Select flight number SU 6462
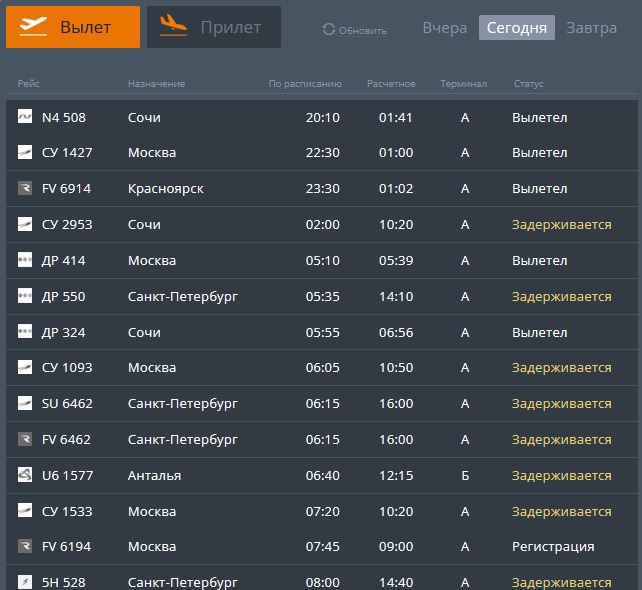Image resolution: width=642 pixels, height=590 pixels. [x=67, y=404]
